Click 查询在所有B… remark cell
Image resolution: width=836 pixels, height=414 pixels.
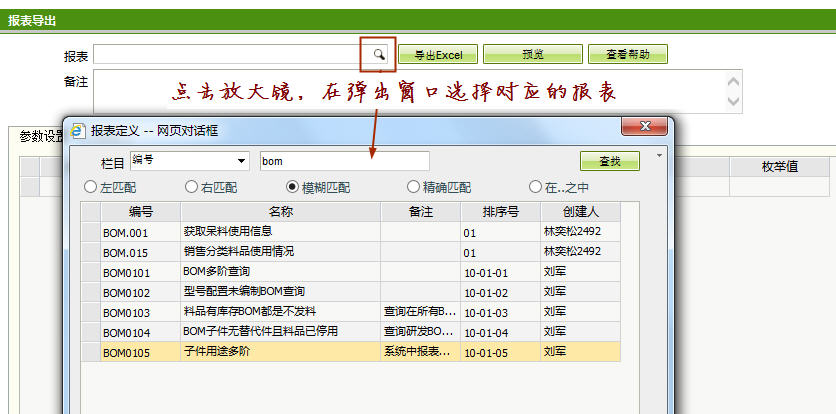tap(421, 312)
